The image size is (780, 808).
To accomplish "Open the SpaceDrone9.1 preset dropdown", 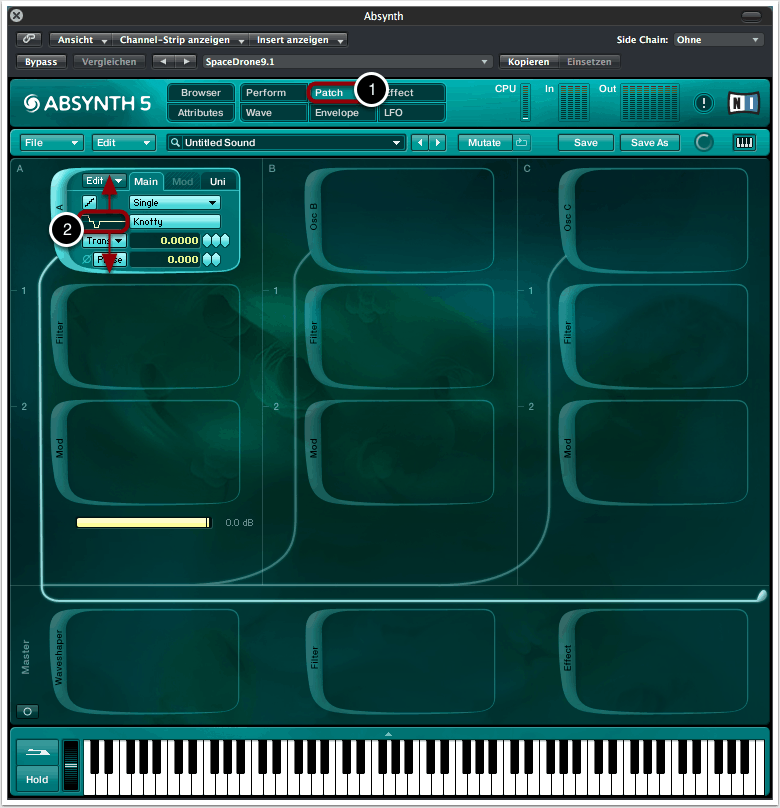I will [347, 62].
